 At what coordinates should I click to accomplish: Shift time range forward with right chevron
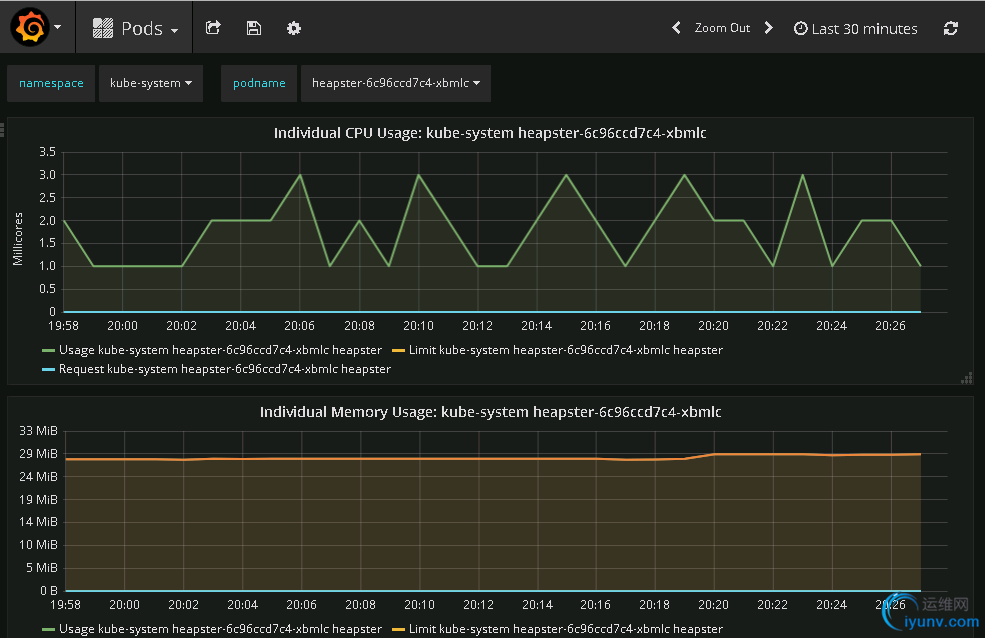[768, 28]
